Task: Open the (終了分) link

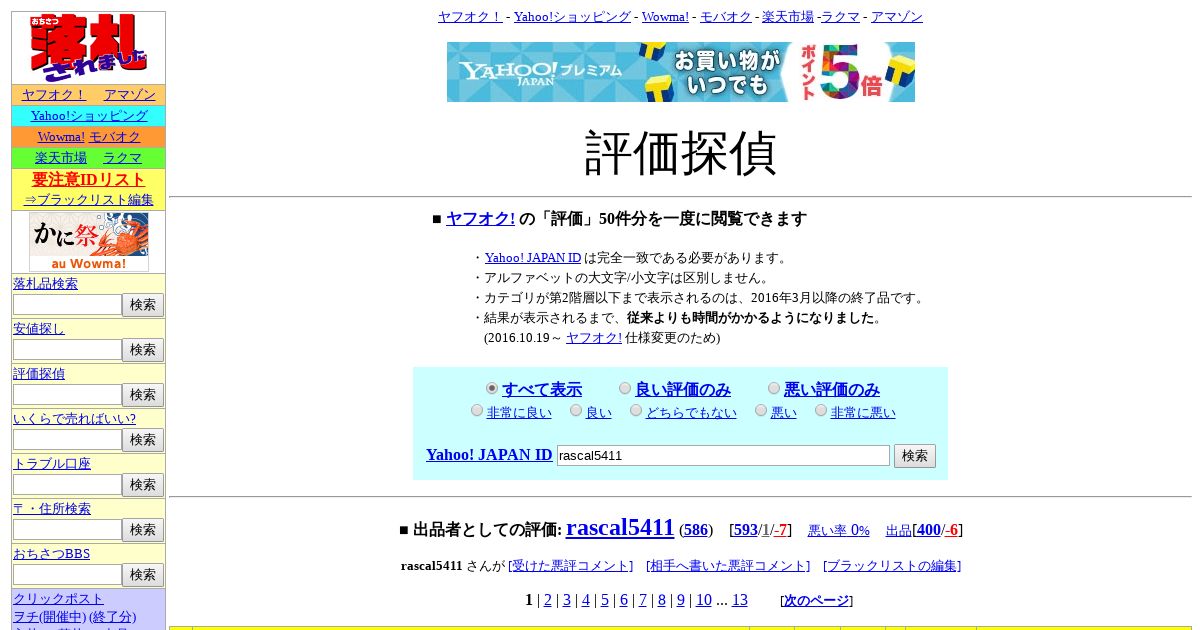Action: [112, 617]
